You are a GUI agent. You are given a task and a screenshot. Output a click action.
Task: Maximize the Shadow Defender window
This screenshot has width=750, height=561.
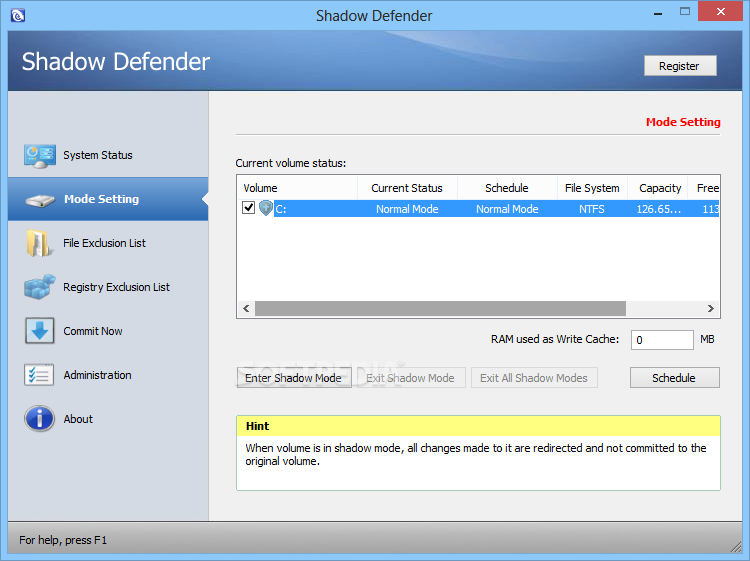[685, 11]
